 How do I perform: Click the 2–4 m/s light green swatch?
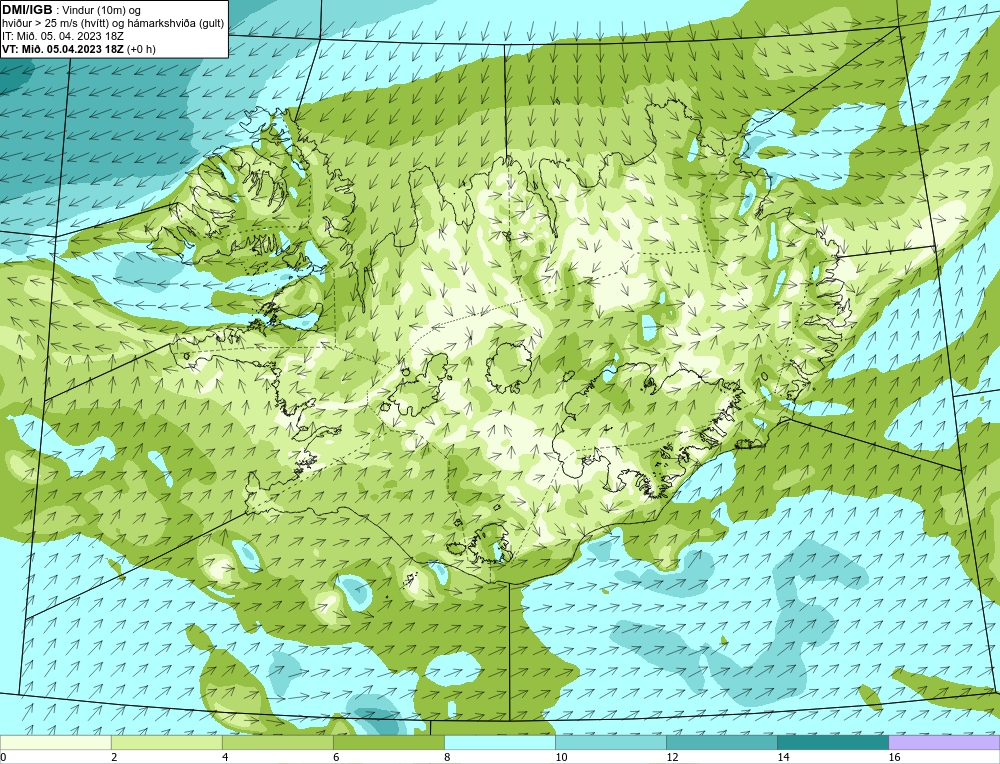(x=166, y=742)
